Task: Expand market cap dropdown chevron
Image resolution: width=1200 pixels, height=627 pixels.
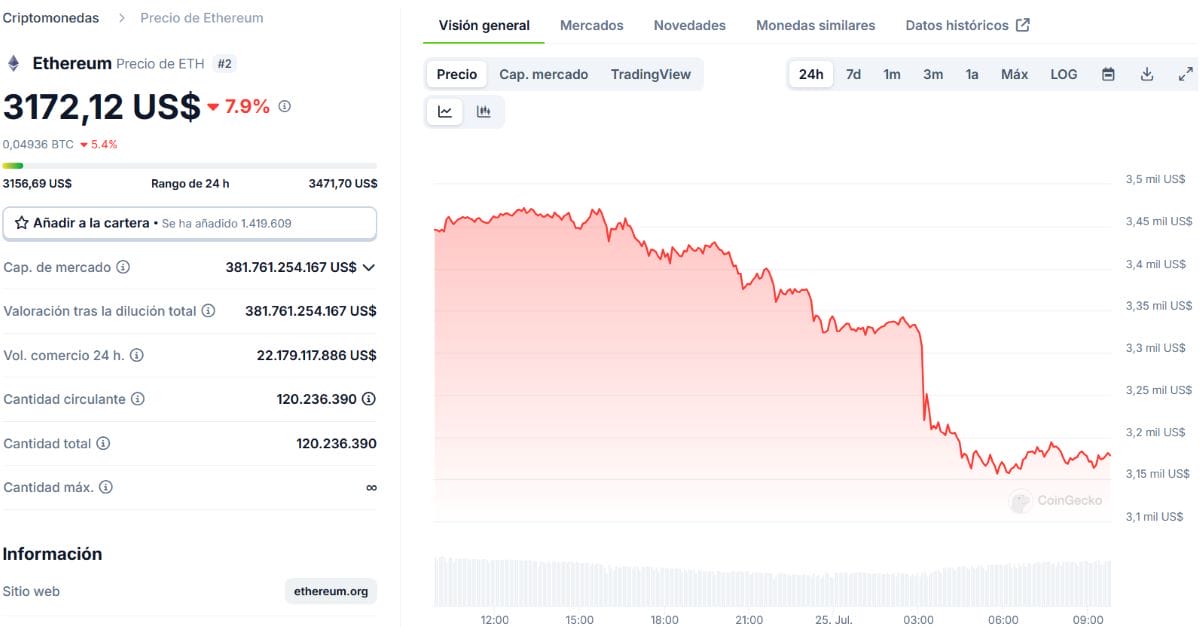Action: point(369,267)
